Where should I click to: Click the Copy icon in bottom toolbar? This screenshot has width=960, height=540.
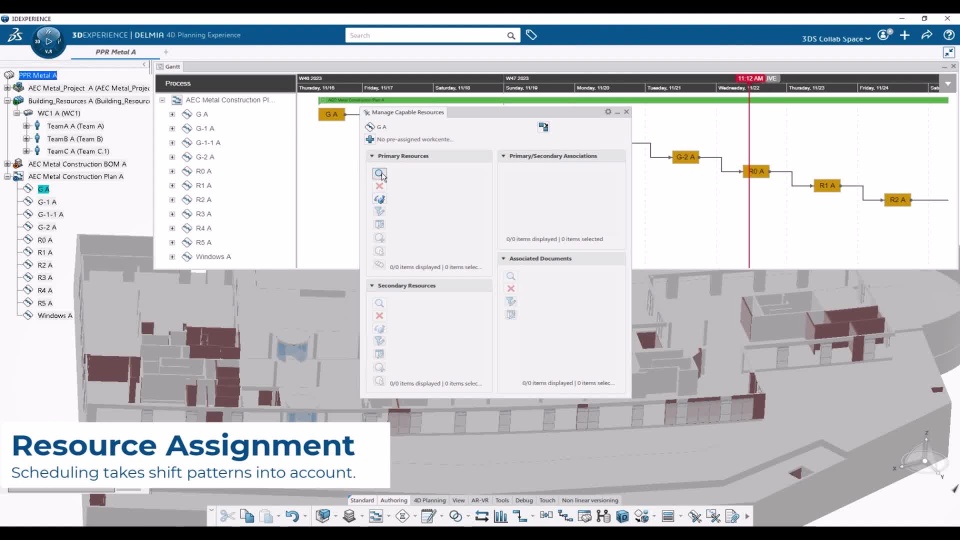coord(247,517)
